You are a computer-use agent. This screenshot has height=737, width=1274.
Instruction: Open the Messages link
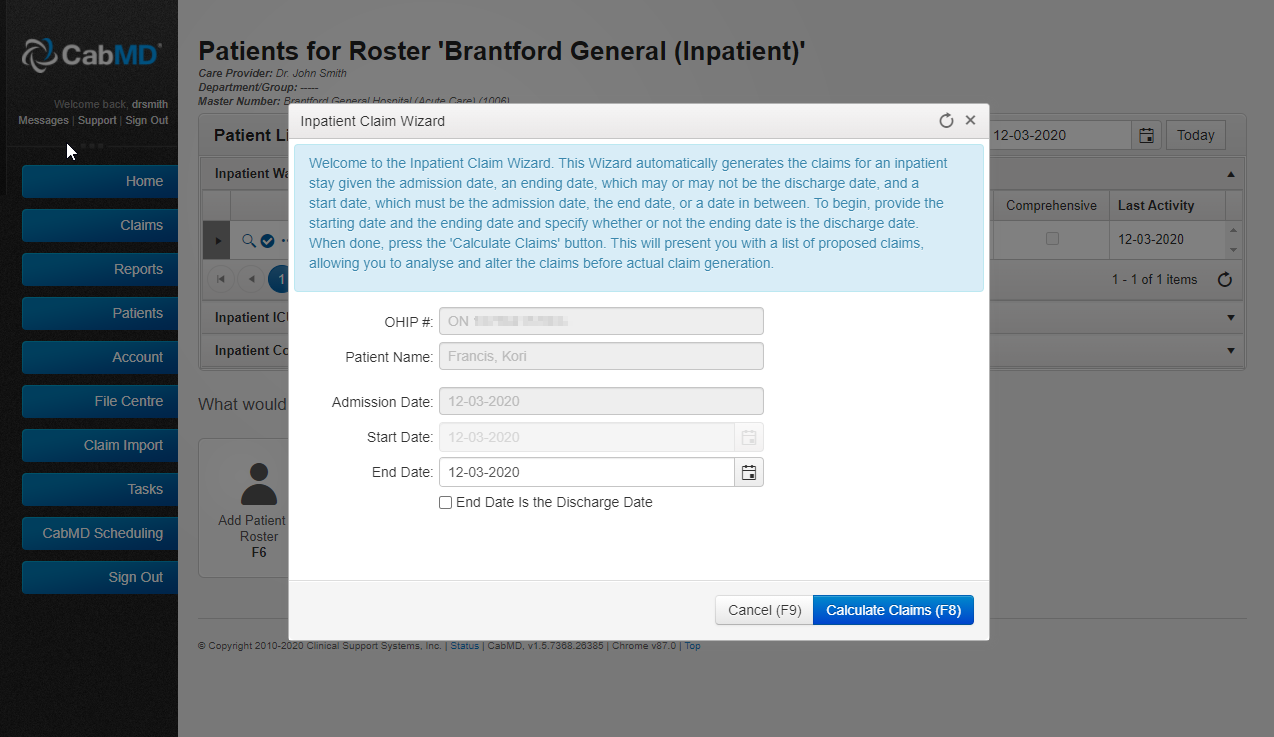[43, 120]
